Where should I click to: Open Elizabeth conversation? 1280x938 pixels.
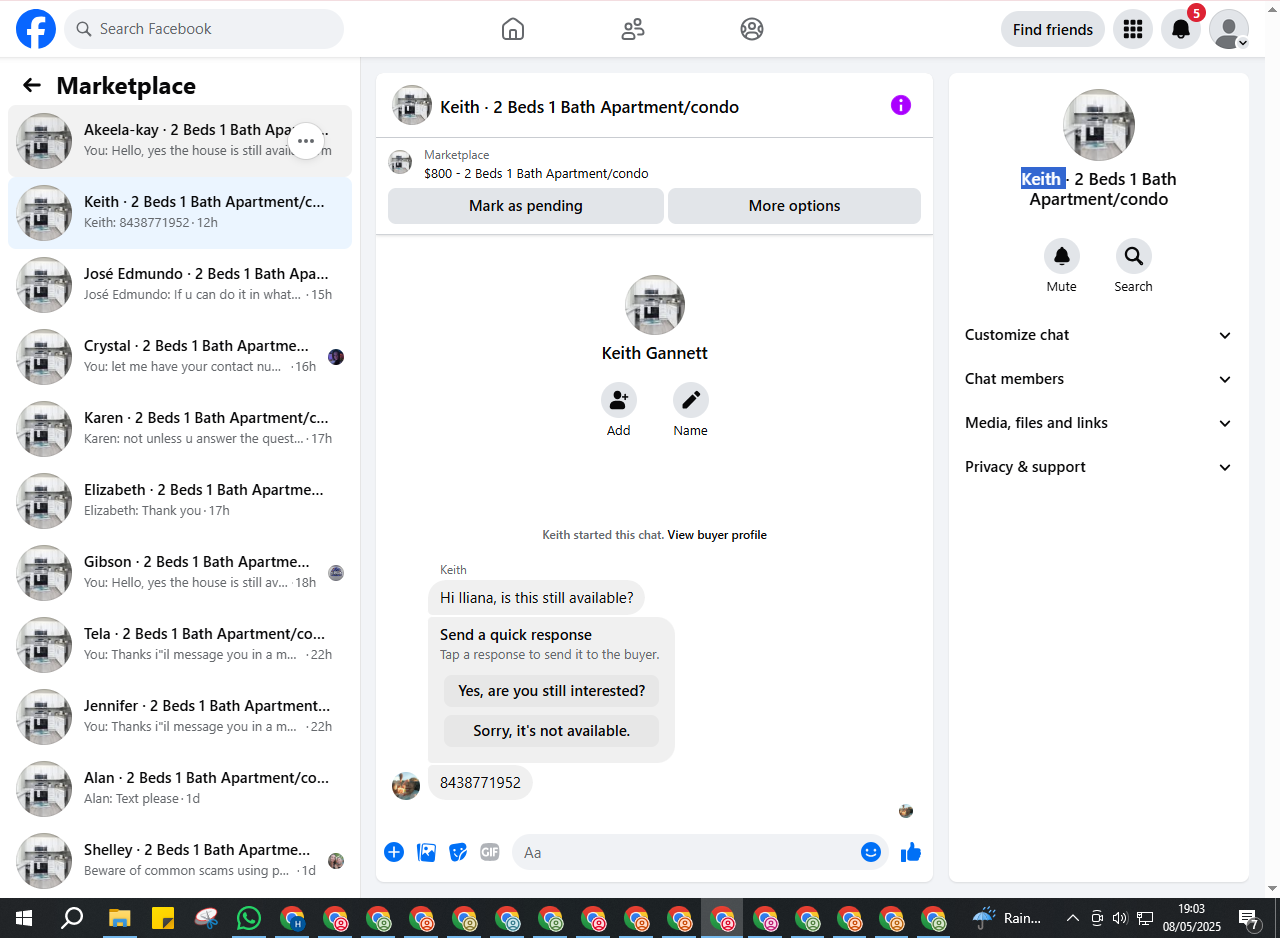pos(180,501)
